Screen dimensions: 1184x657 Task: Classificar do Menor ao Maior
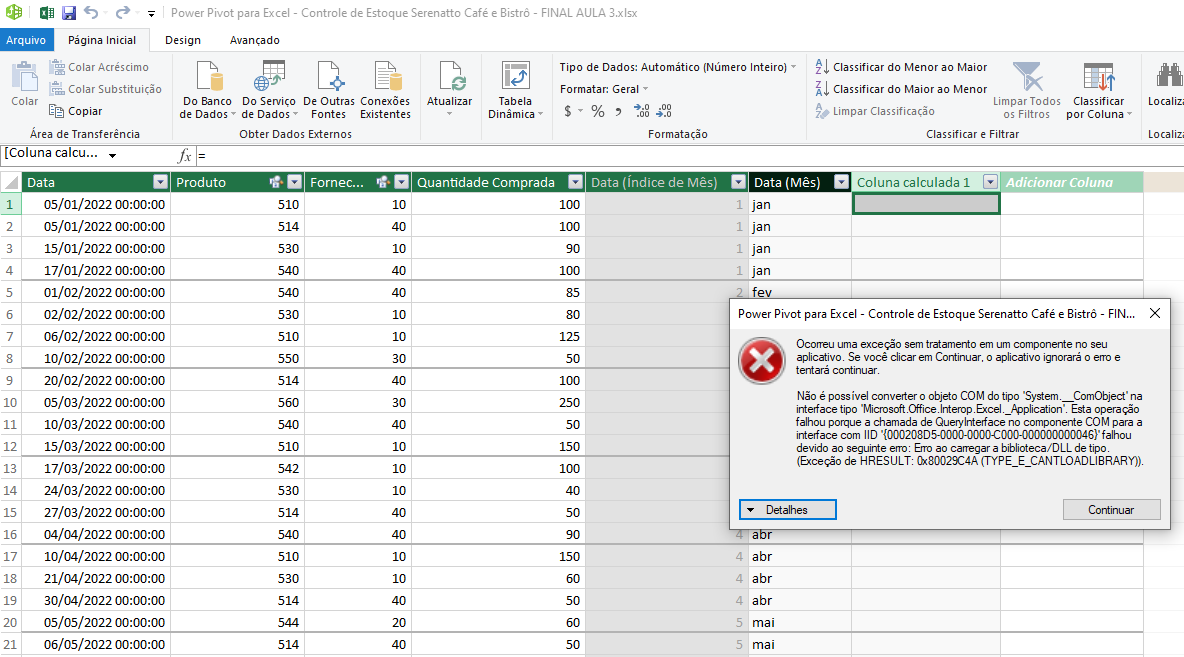pyautogui.click(x=901, y=67)
